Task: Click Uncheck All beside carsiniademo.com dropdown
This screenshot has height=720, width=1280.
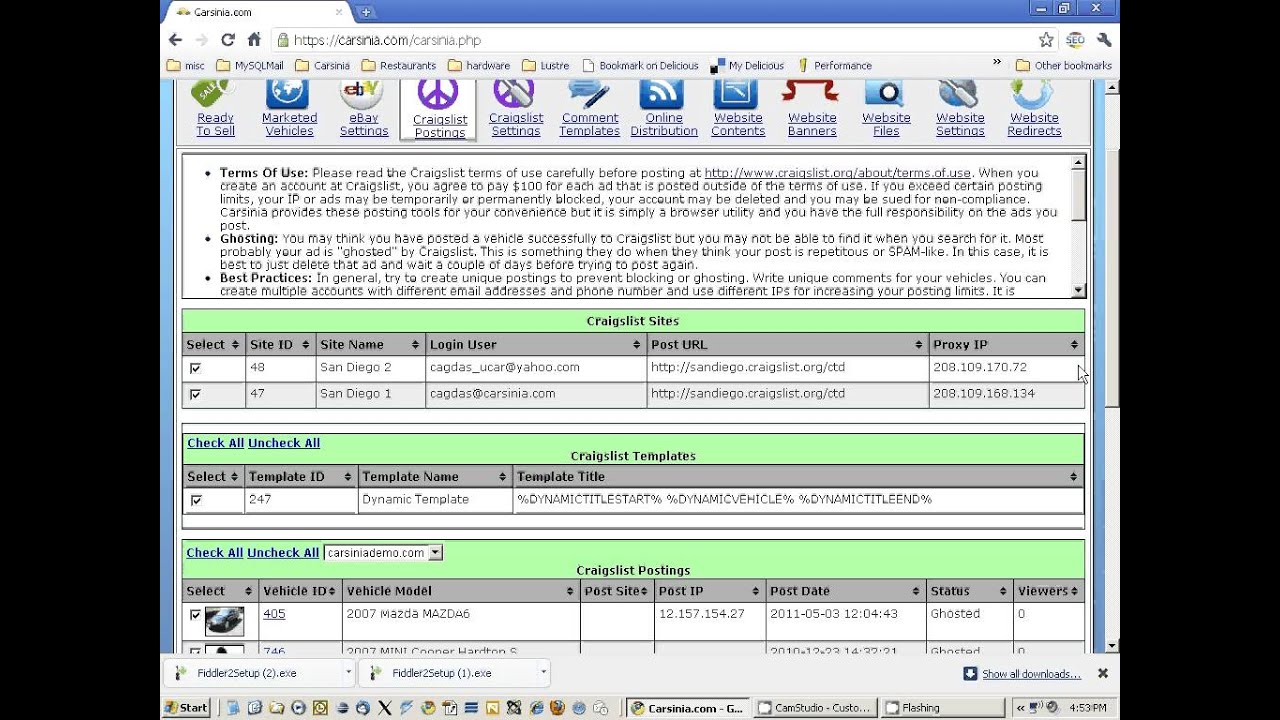Action: 283,553
